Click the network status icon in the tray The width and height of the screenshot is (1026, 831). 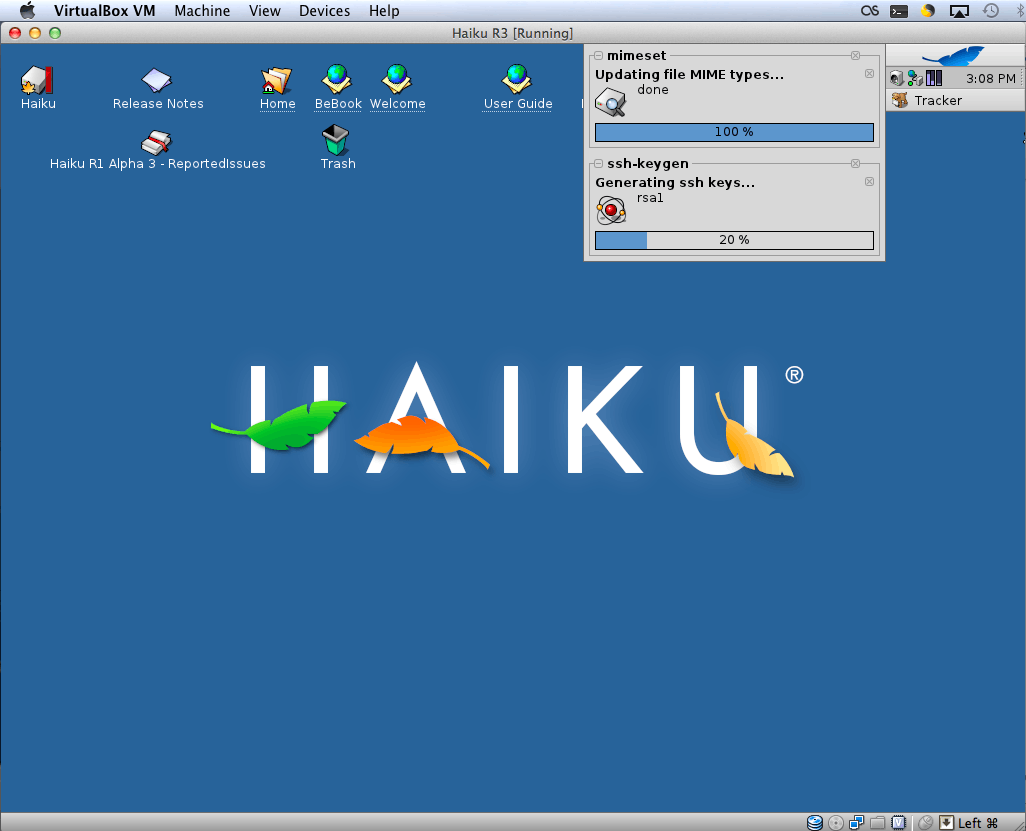pos(913,77)
